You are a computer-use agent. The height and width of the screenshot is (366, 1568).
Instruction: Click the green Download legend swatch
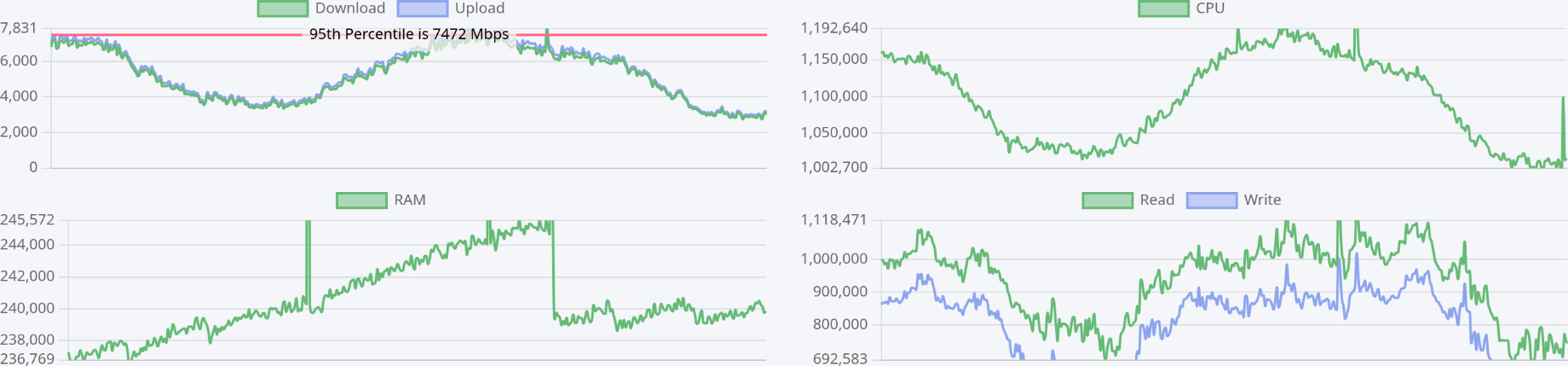[x=283, y=9]
